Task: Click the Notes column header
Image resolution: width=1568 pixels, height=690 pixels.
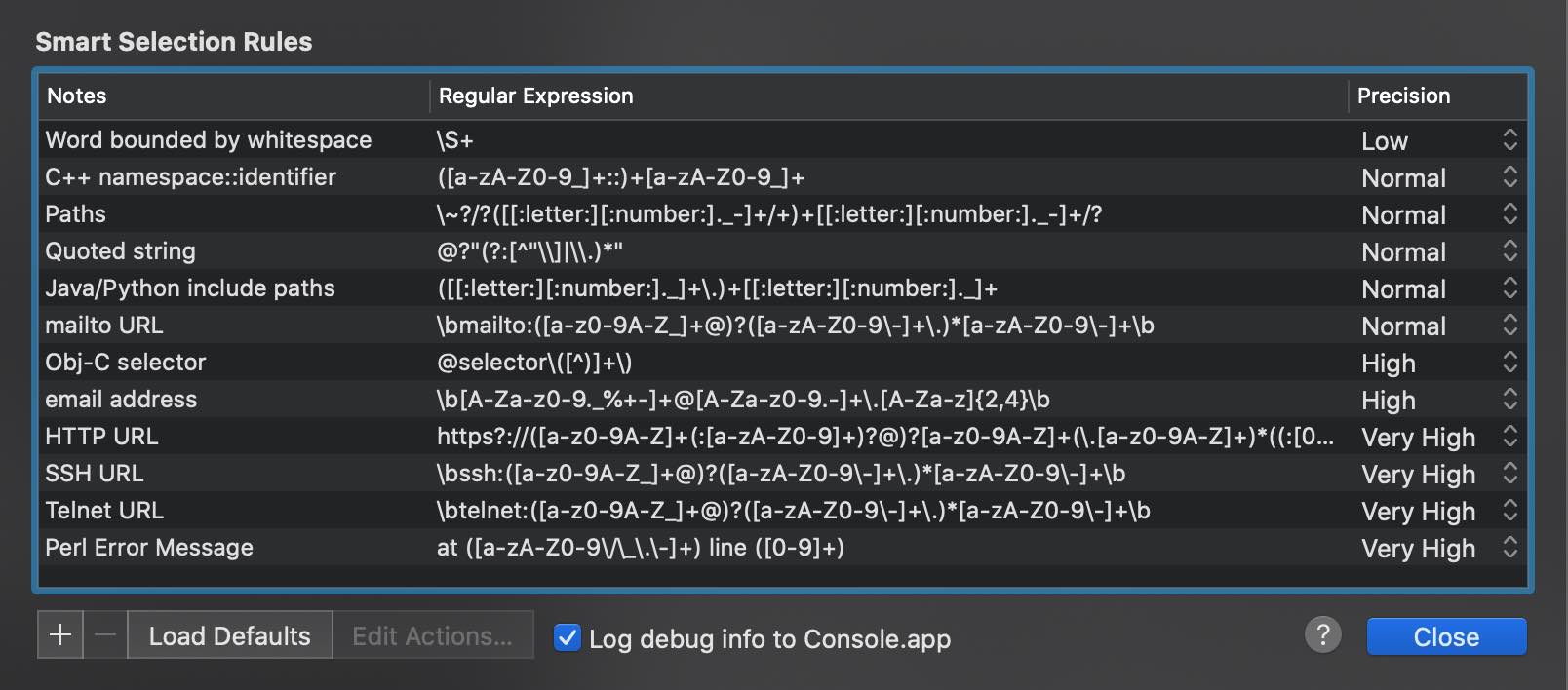Action: pos(234,96)
